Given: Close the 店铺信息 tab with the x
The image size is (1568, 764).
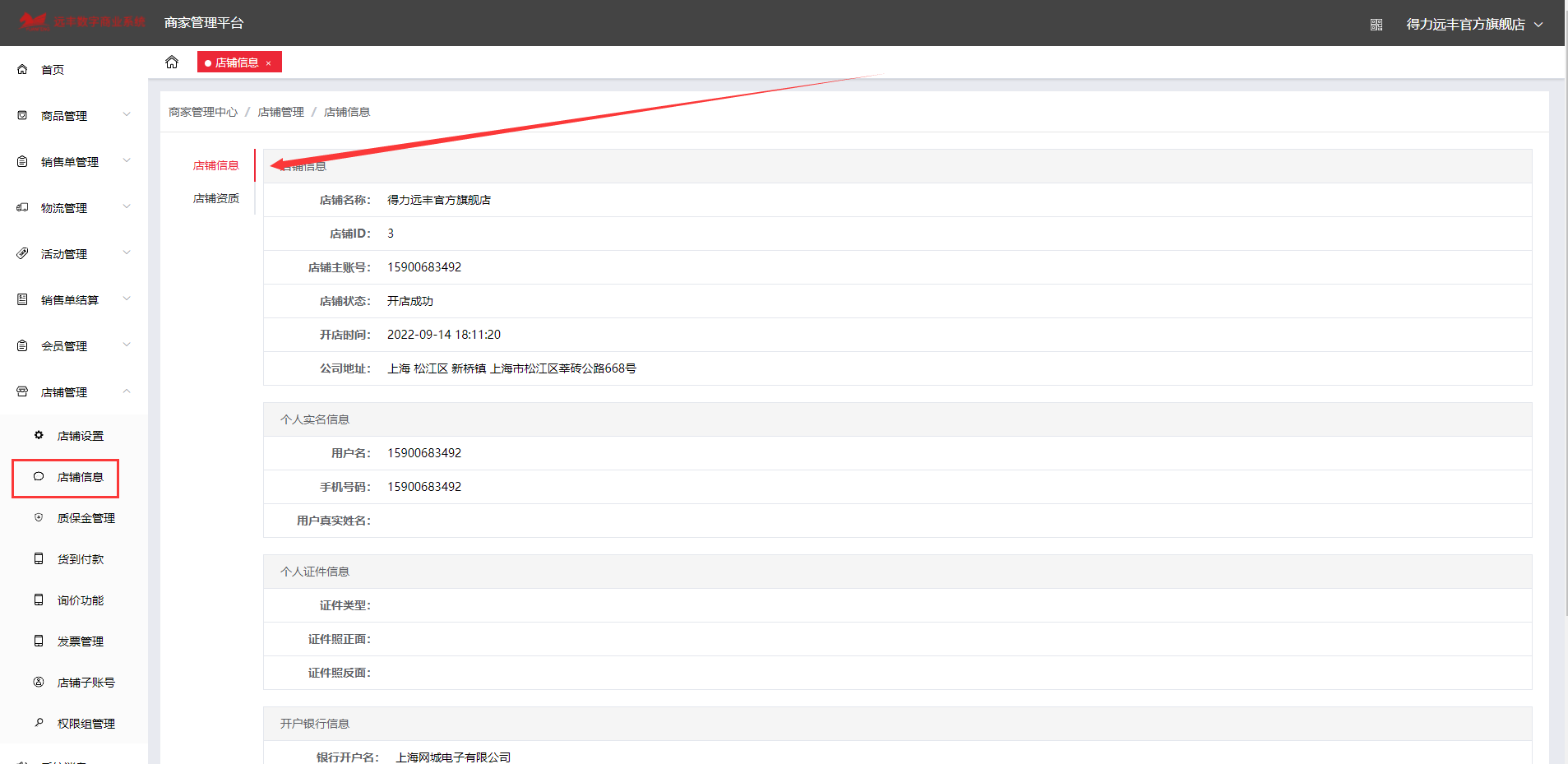Looking at the screenshot, I should (x=268, y=63).
